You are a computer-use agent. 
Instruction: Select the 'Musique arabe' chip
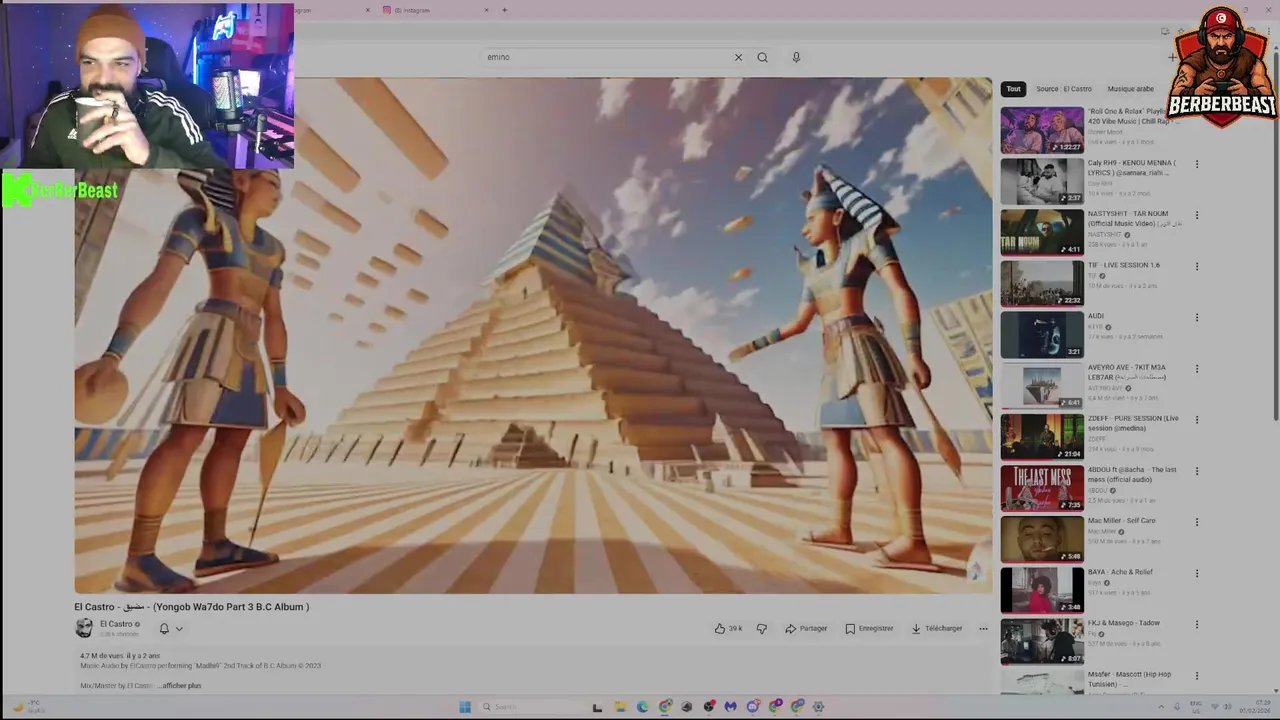coord(1130,89)
